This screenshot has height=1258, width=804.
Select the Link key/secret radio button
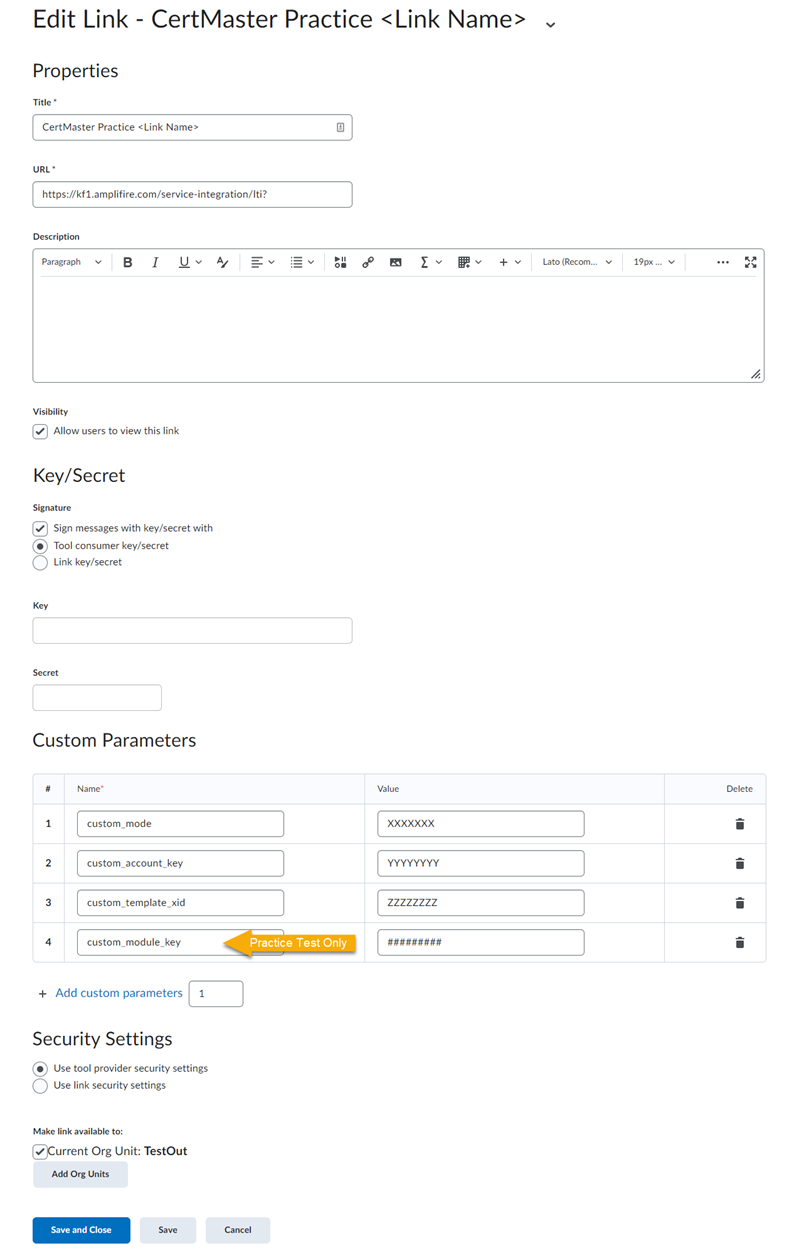(39, 562)
